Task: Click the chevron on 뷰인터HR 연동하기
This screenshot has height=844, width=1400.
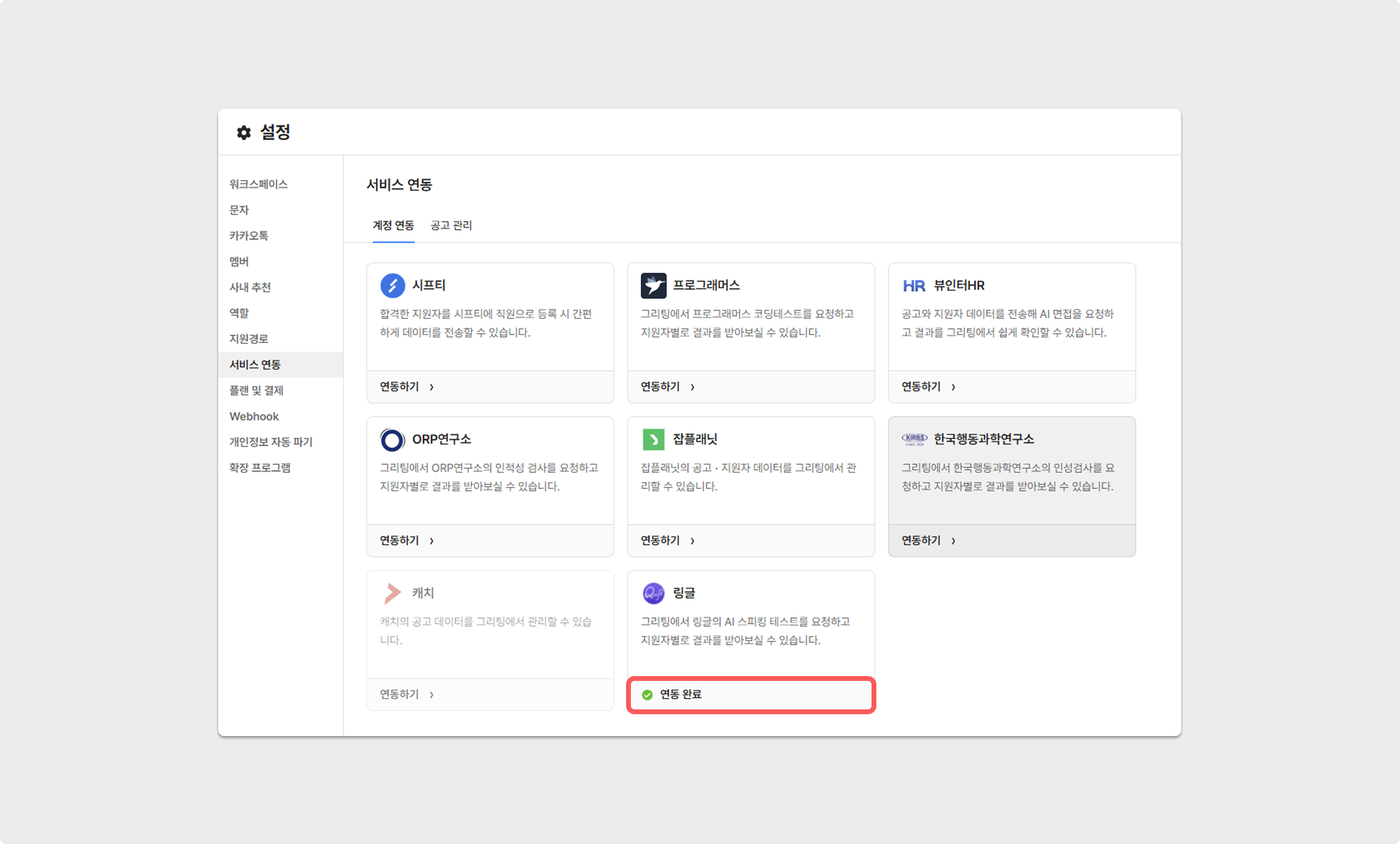Action: 953,387
